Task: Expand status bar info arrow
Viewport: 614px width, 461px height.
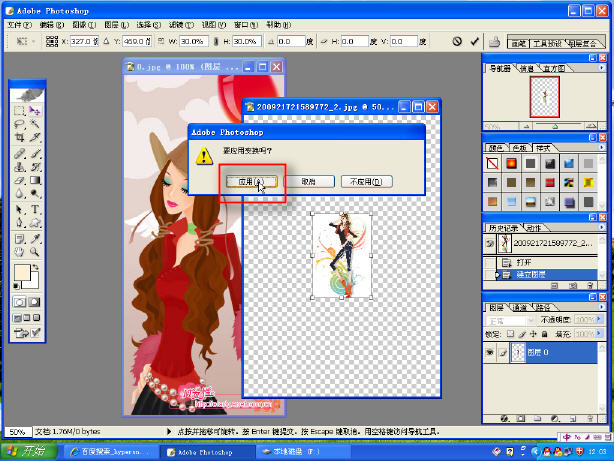Action: tap(169, 432)
